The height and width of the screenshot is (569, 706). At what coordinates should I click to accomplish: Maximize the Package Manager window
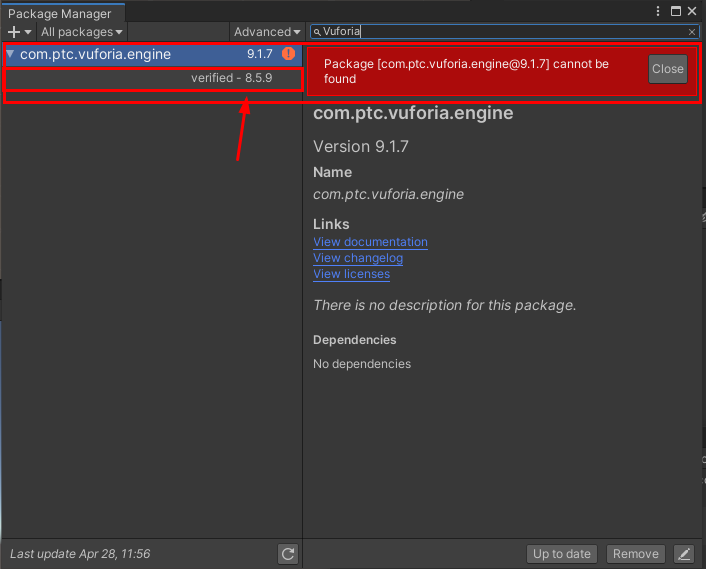click(676, 11)
